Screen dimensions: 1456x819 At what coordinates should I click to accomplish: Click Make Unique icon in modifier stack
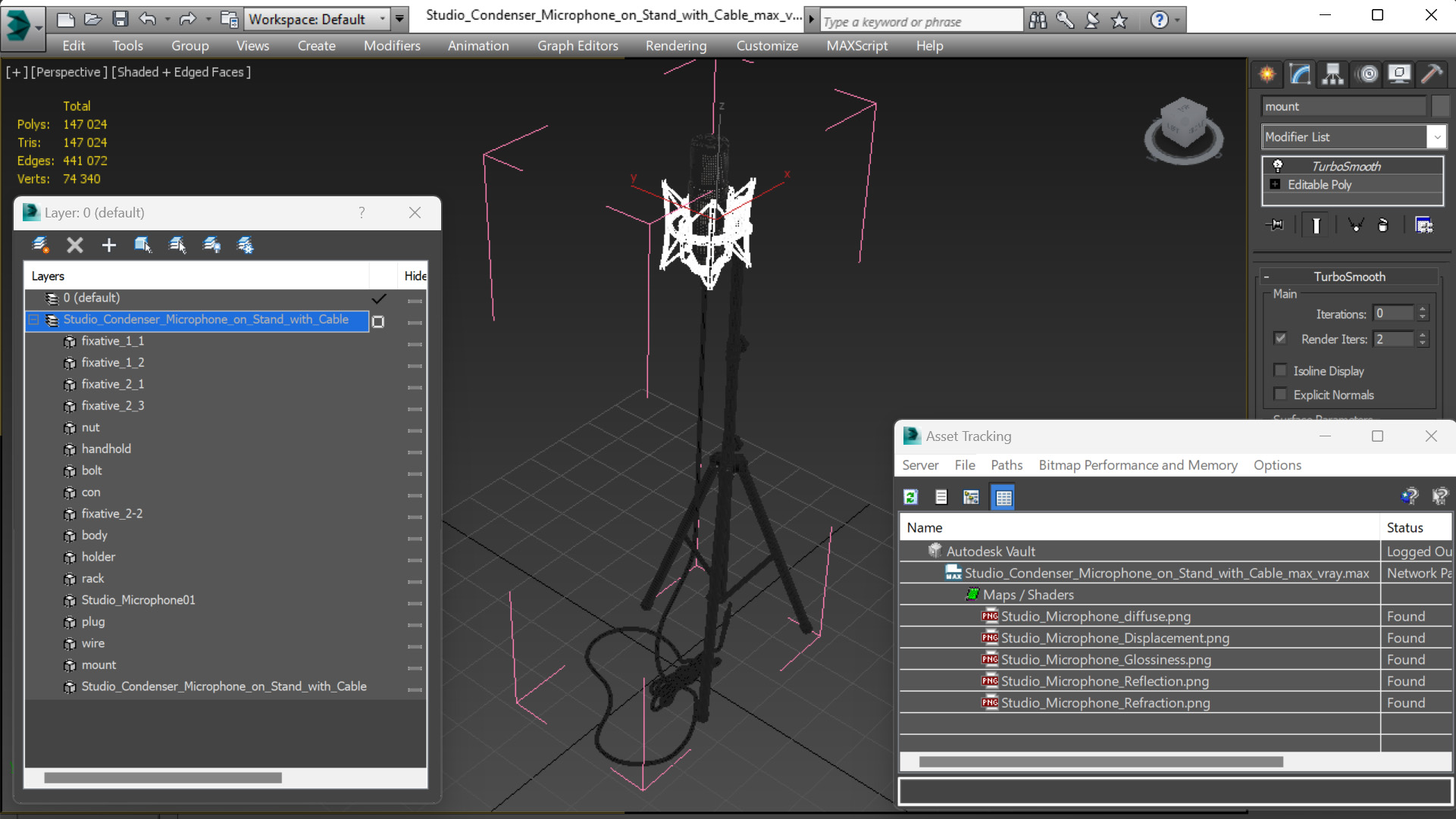coord(1355,225)
